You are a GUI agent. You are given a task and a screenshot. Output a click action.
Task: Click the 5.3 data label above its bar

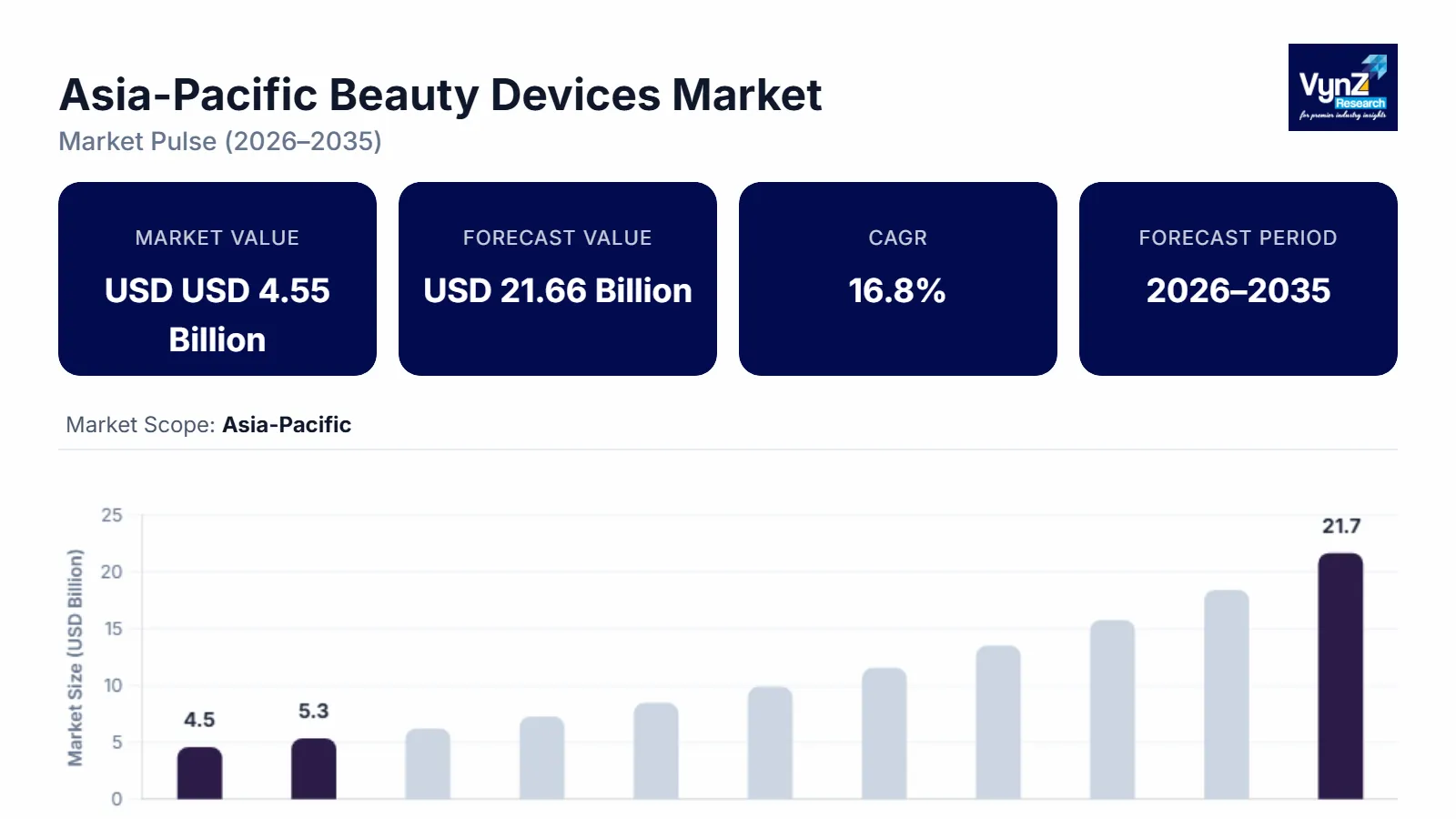[312, 709]
